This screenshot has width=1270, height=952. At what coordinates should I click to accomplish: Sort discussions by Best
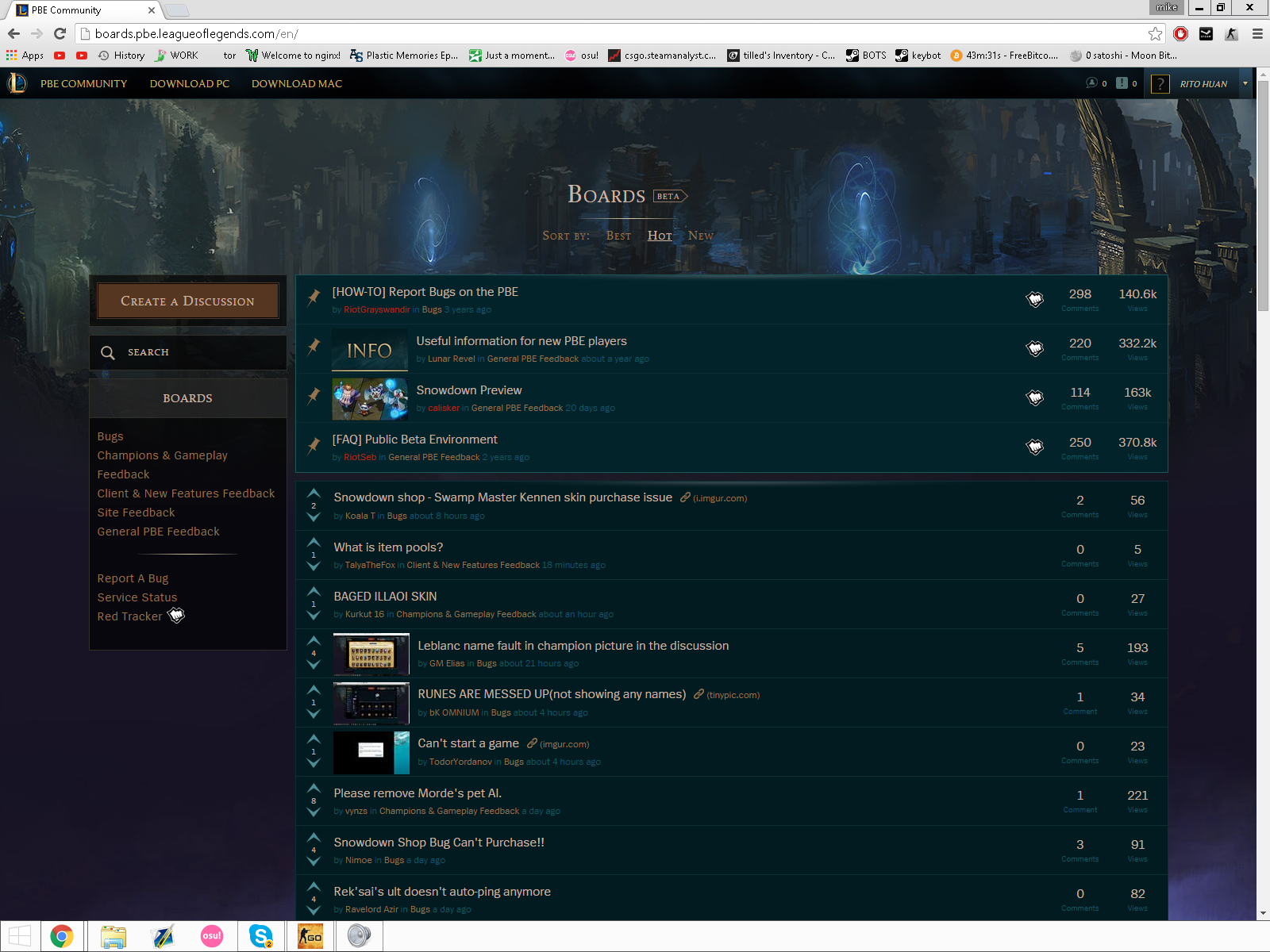(618, 236)
